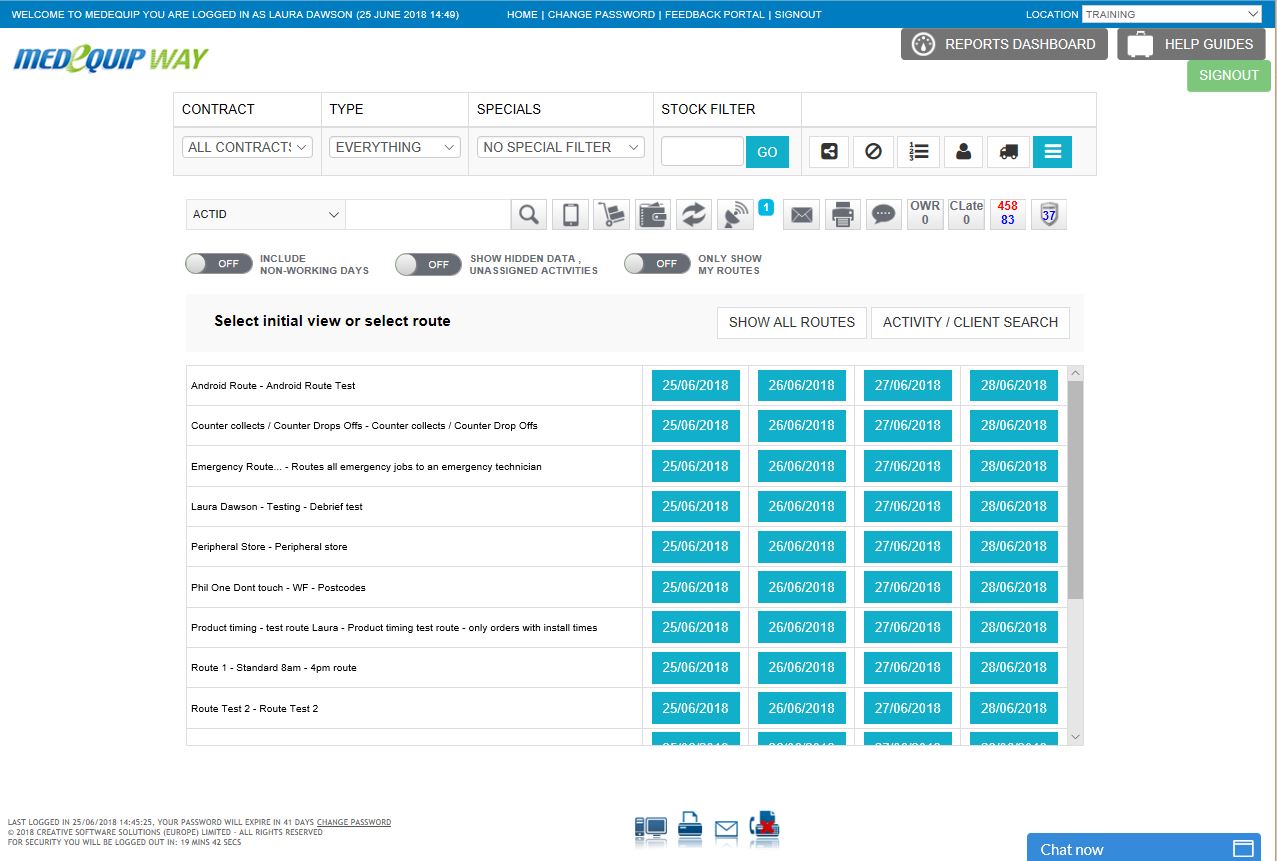Open the Chat now widget
1277x861 pixels.
point(1144,848)
